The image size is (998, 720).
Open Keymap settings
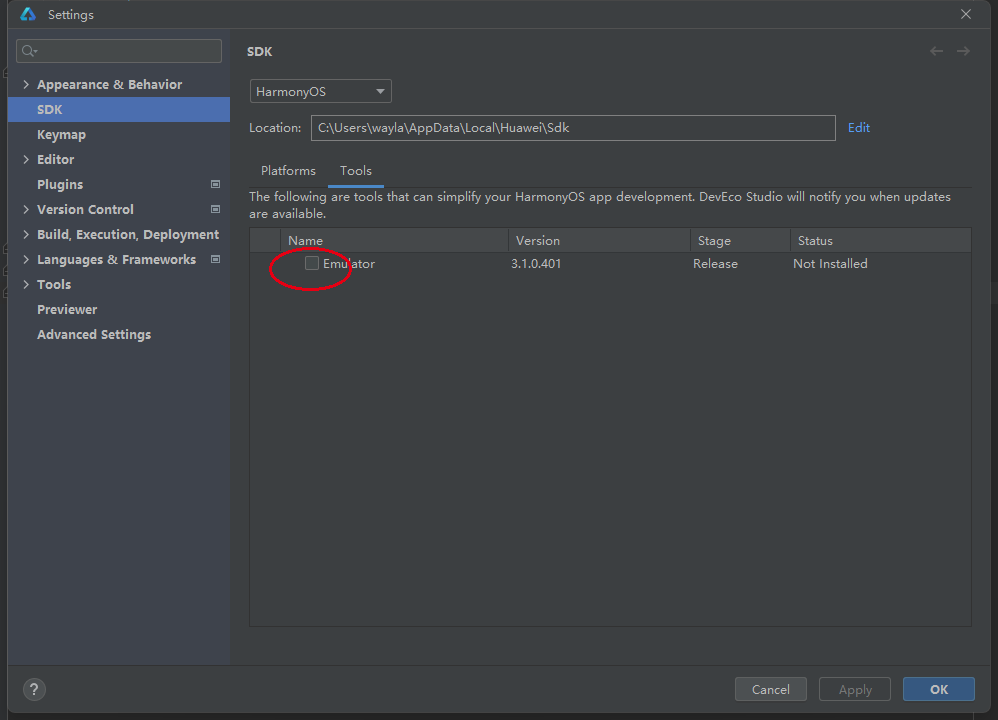(61, 134)
